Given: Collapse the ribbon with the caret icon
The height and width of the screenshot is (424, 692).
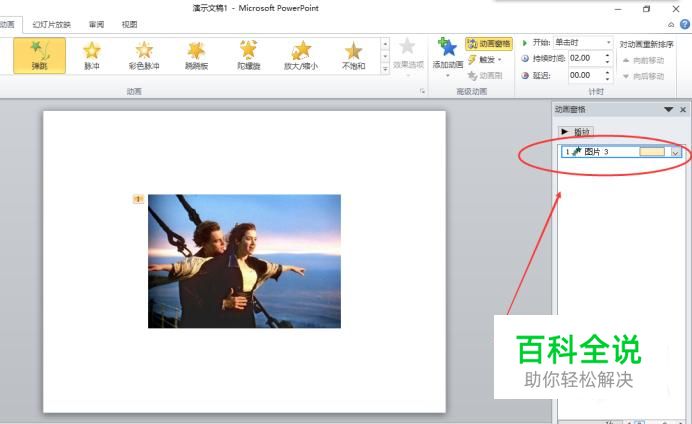Looking at the screenshot, I should [x=671, y=25].
